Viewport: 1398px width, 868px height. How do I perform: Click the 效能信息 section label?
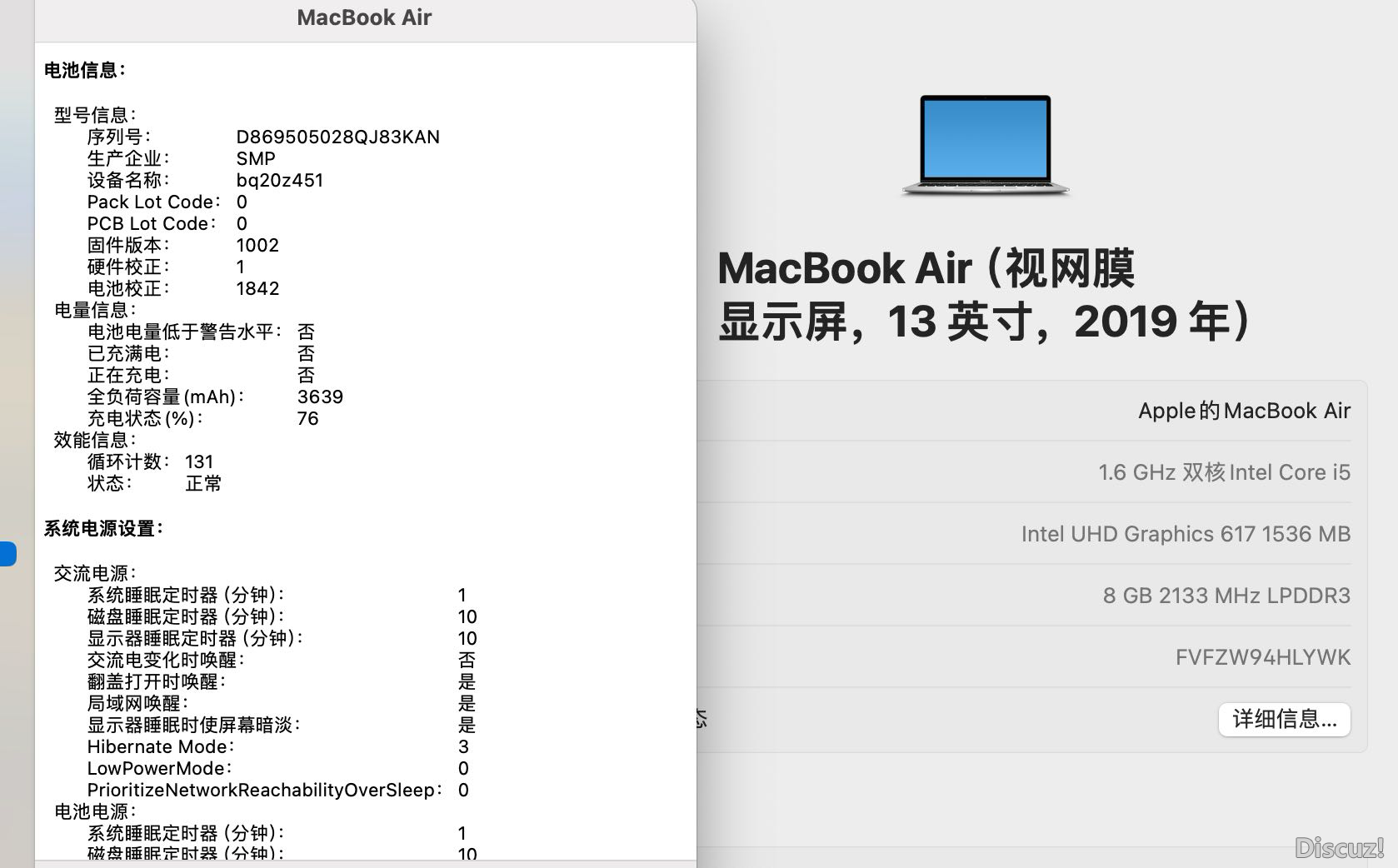(x=95, y=440)
